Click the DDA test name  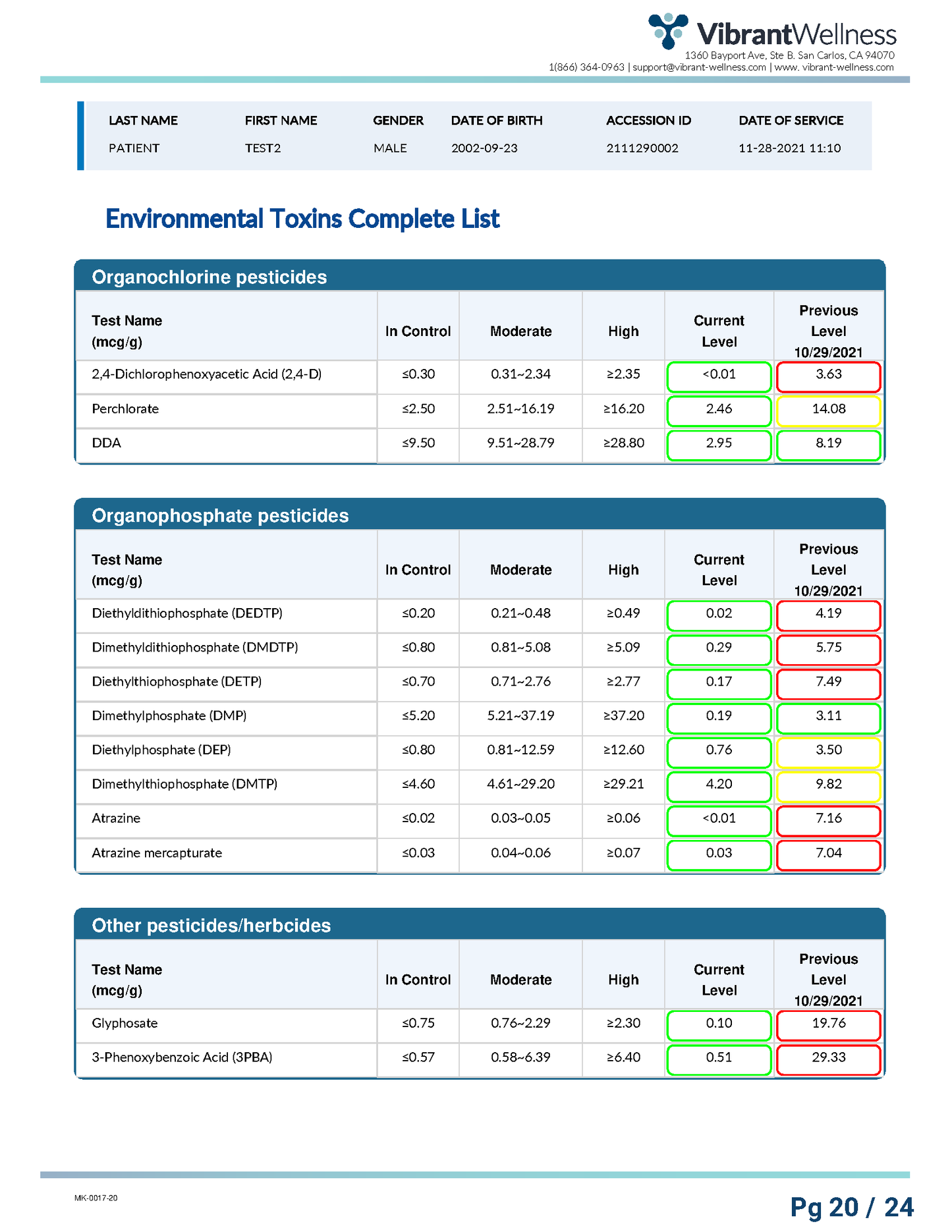tap(107, 443)
